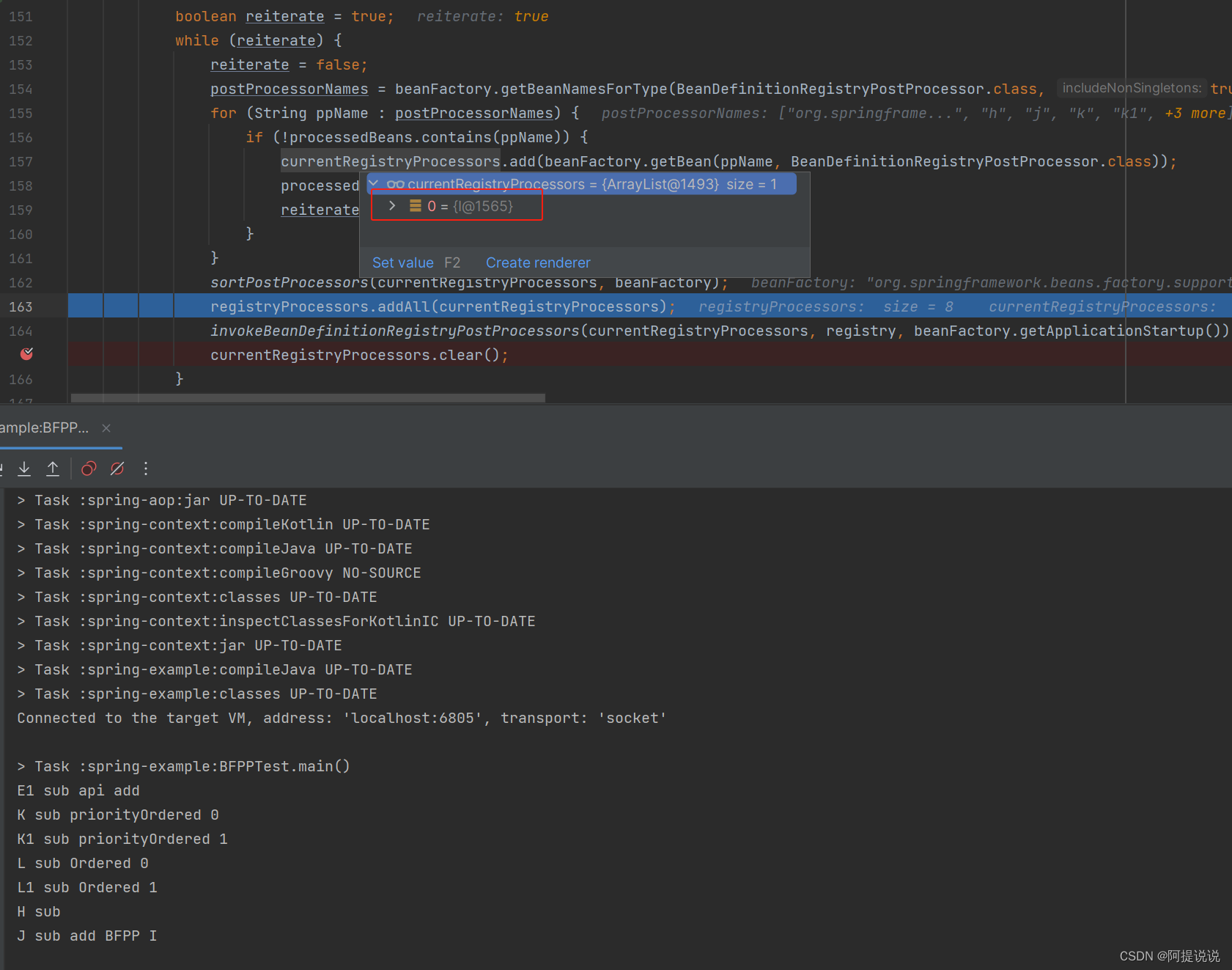Click console line 'spring-example:compileJava UP-TO-DATE'
The height and width of the screenshot is (970, 1232).
coord(215,669)
